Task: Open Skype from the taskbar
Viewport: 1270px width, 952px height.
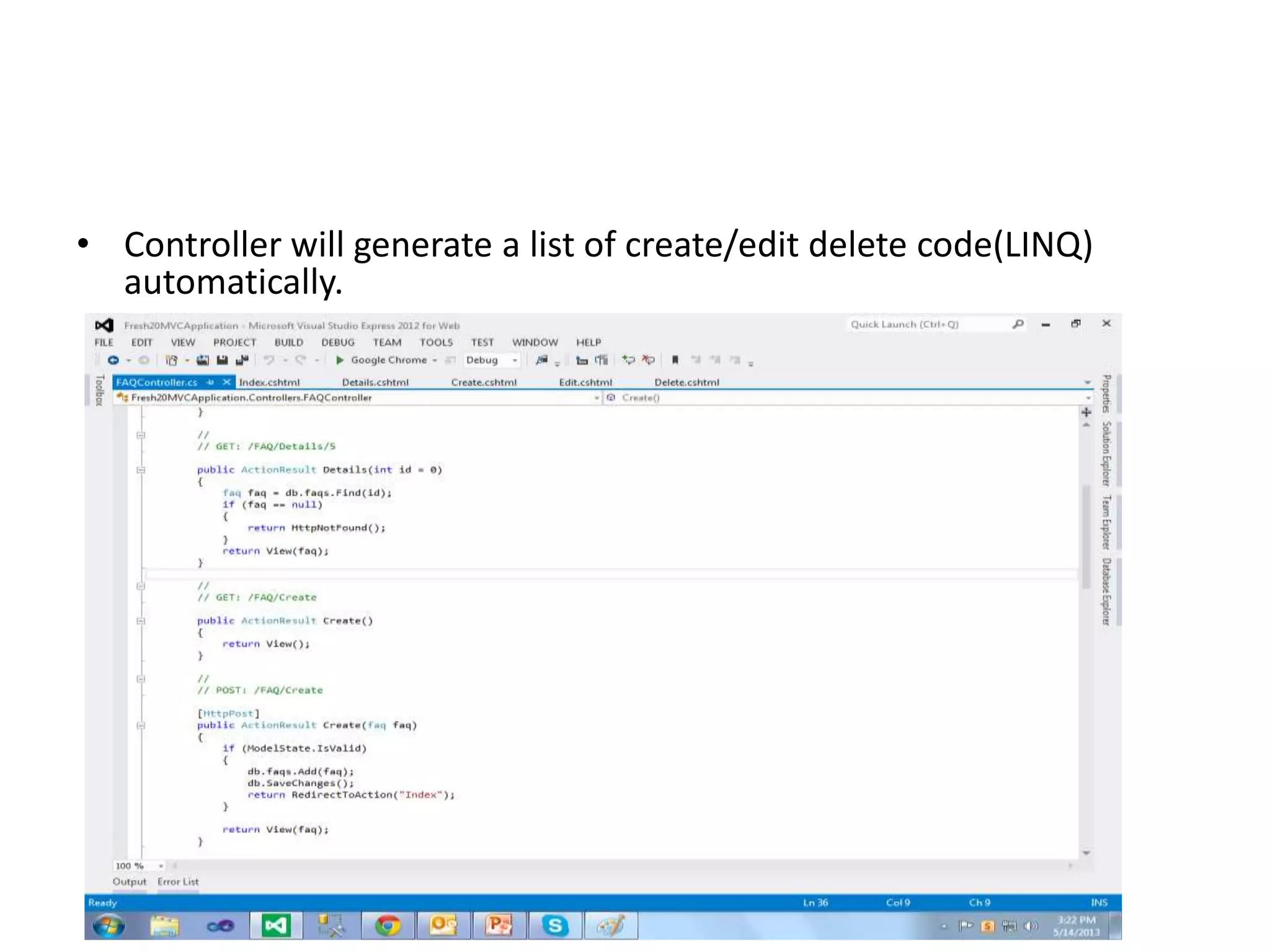Action: (555, 926)
